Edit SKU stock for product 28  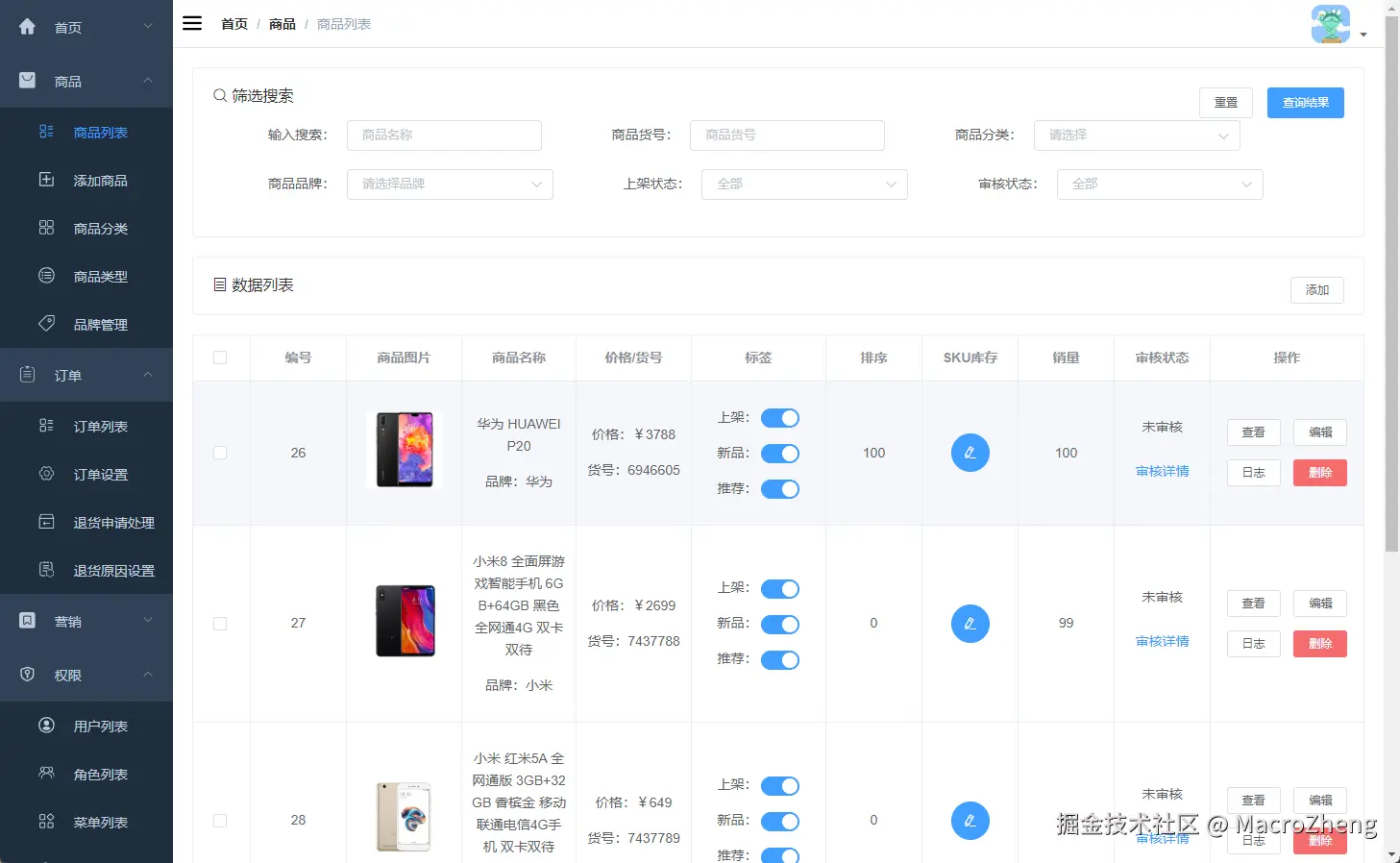tap(970, 821)
